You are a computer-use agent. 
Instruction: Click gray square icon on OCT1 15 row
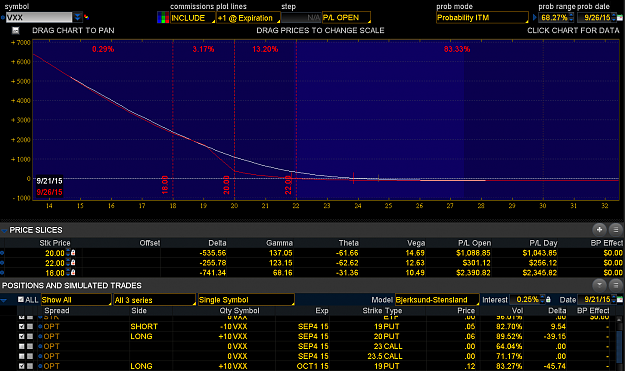[30, 366]
